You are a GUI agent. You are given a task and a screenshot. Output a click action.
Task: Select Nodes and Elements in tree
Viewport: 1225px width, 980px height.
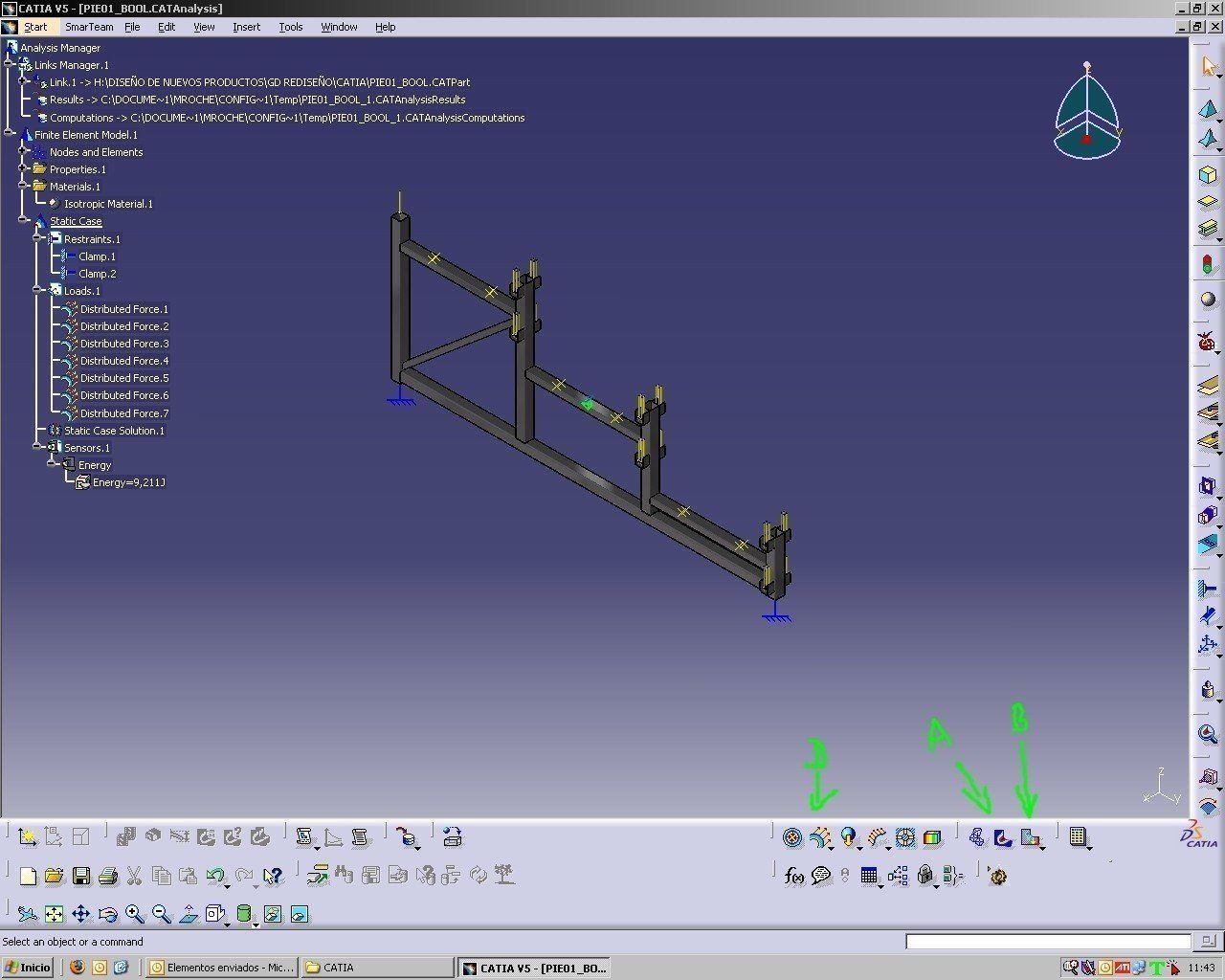(x=96, y=152)
